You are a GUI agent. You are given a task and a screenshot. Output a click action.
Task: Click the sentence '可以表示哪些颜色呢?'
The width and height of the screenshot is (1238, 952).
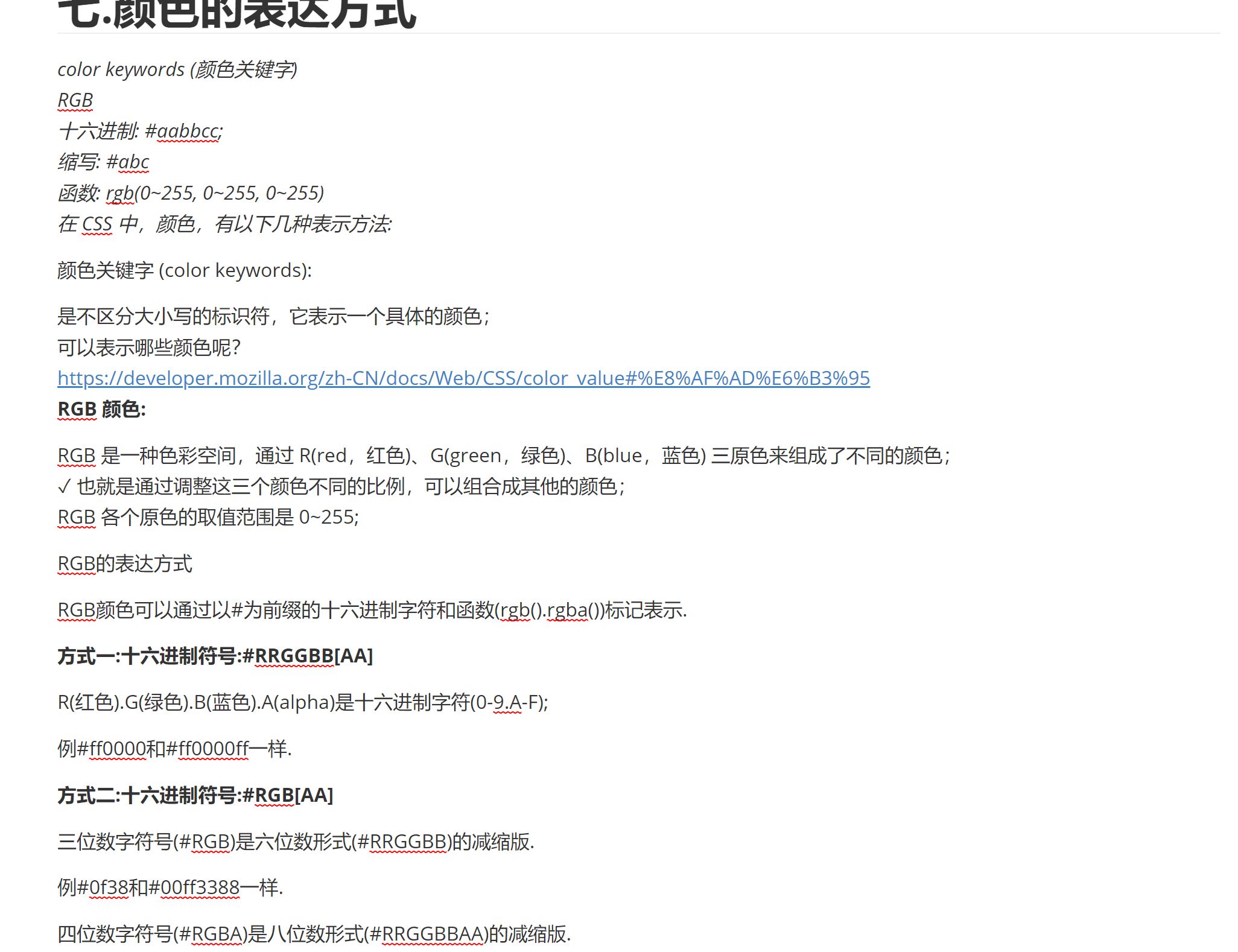pyautogui.click(x=149, y=347)
